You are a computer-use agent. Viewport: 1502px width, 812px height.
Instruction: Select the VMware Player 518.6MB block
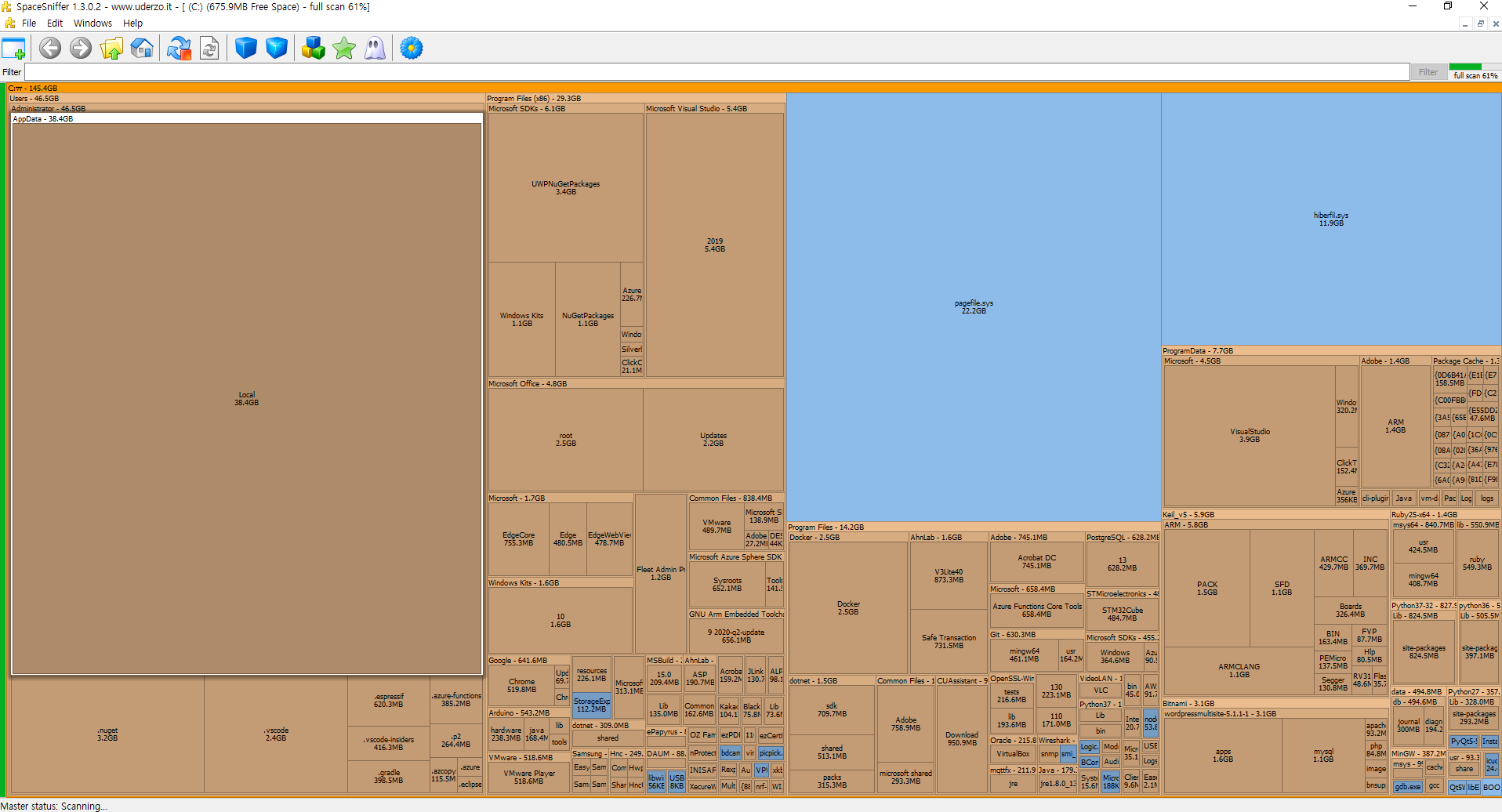tap(528, 778)
